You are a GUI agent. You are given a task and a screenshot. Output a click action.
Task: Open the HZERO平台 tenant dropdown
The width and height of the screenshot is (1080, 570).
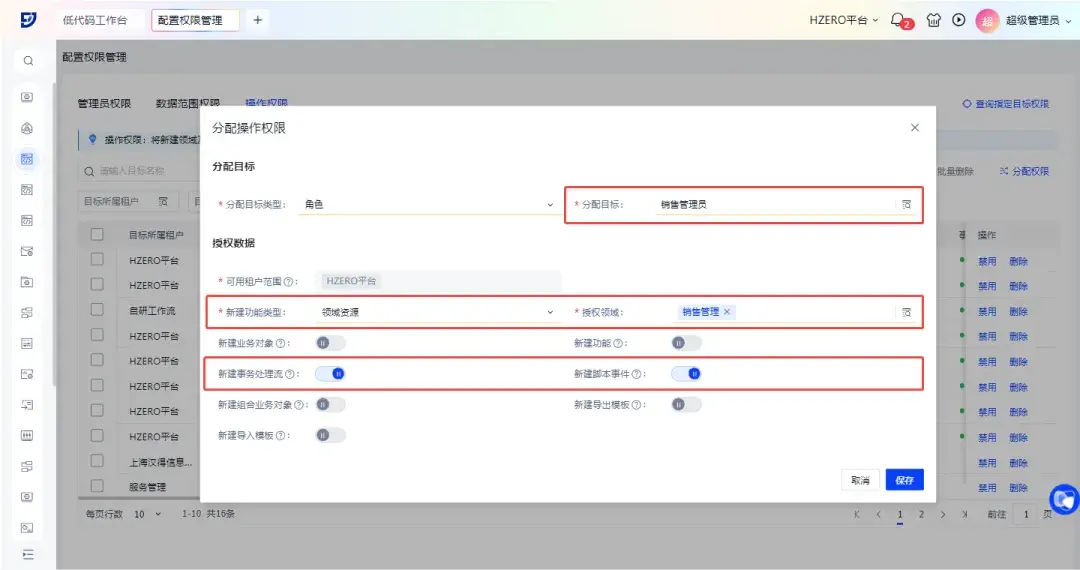(x=844, y=21)
